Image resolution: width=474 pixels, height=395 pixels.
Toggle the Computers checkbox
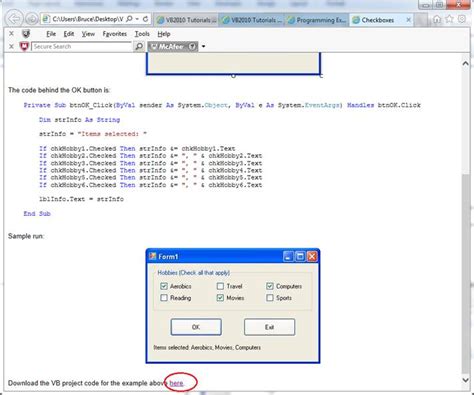270,286
